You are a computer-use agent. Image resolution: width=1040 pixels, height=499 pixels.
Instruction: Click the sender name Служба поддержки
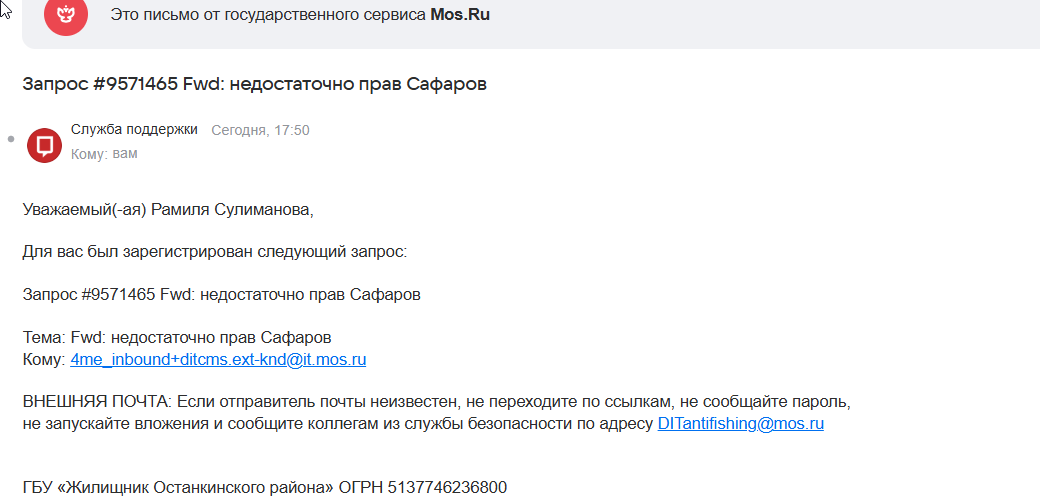(x=134, y=129)
